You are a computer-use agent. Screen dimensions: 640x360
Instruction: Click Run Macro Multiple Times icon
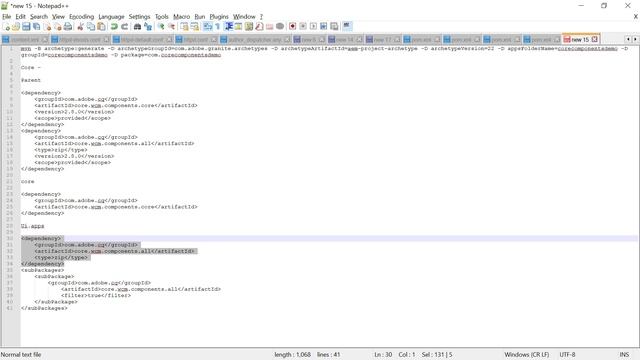pos(323,27)
